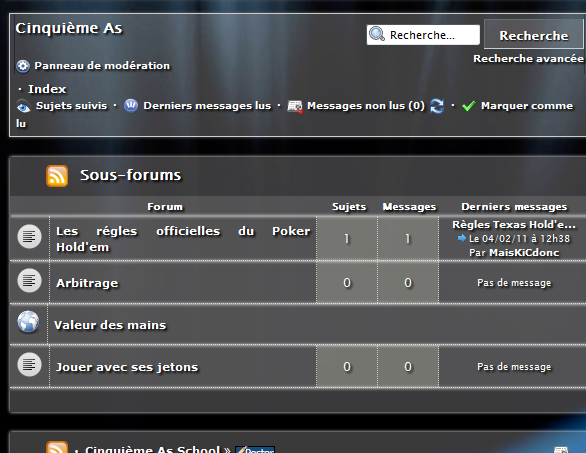Click the refresh icon beside Messages non lus
This screenshot has width=586, height=453.
437,106
